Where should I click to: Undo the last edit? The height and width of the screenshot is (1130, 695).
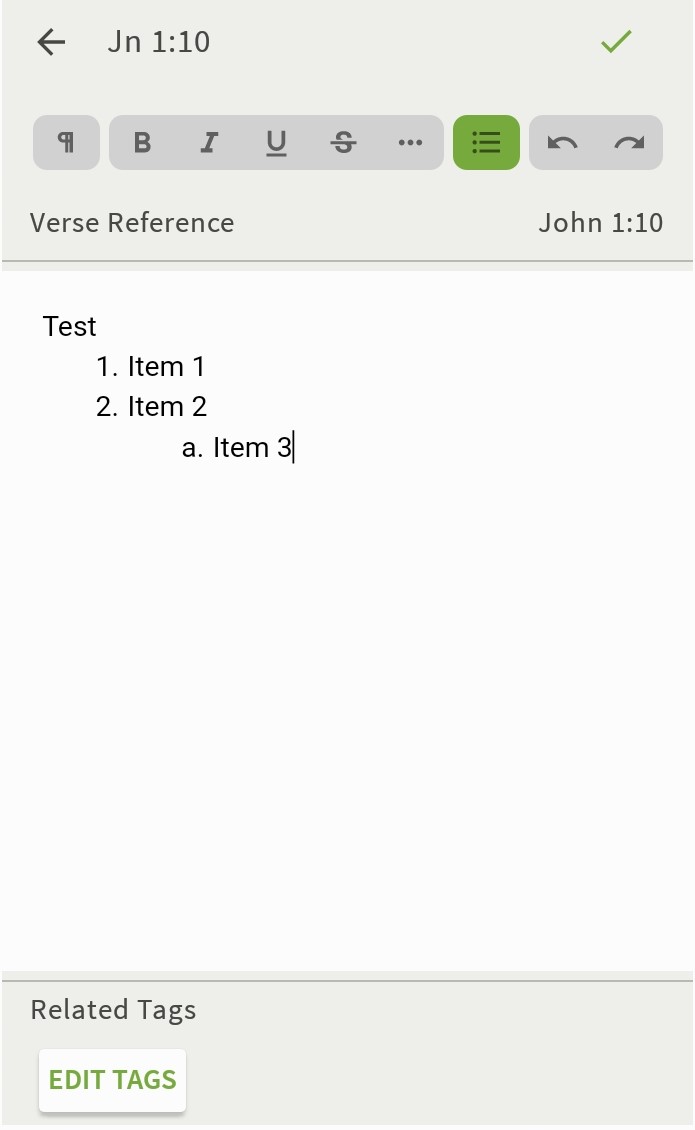(562, 142)
